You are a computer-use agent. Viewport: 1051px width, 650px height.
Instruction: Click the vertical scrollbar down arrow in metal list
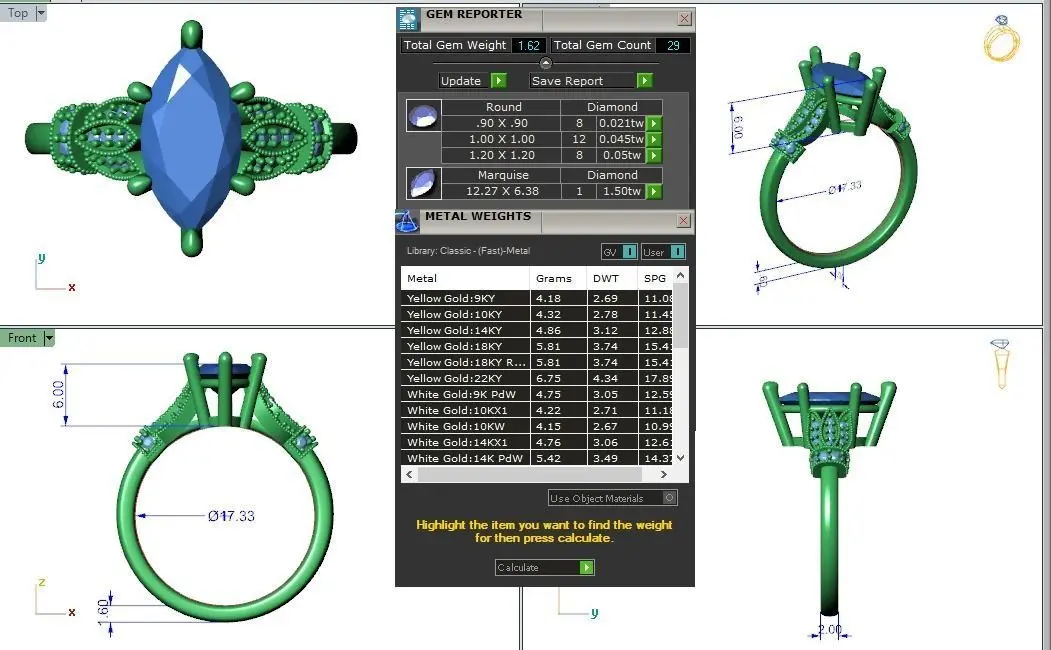tap(680, 458)
